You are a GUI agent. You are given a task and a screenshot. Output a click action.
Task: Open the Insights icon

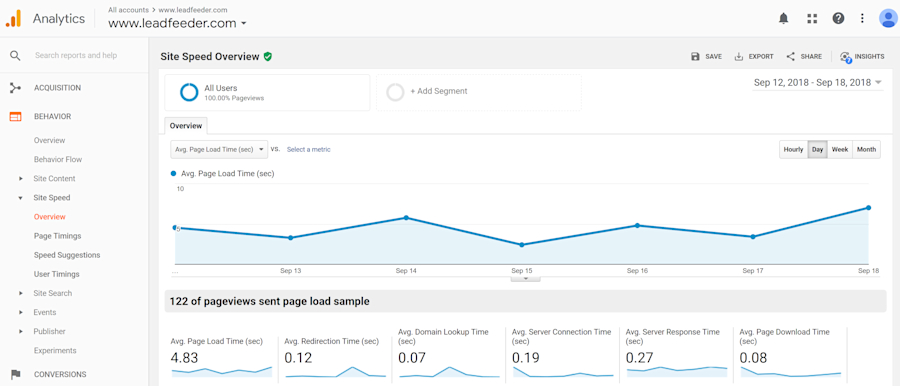click(x=845, y=57)
